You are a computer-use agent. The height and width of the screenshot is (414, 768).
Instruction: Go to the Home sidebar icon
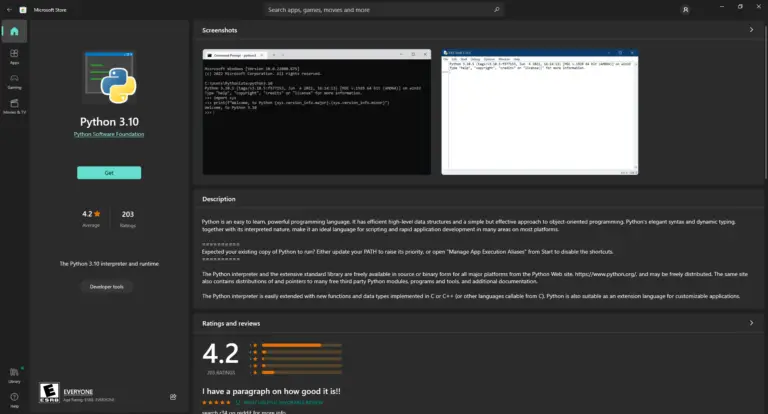point(14,31)
